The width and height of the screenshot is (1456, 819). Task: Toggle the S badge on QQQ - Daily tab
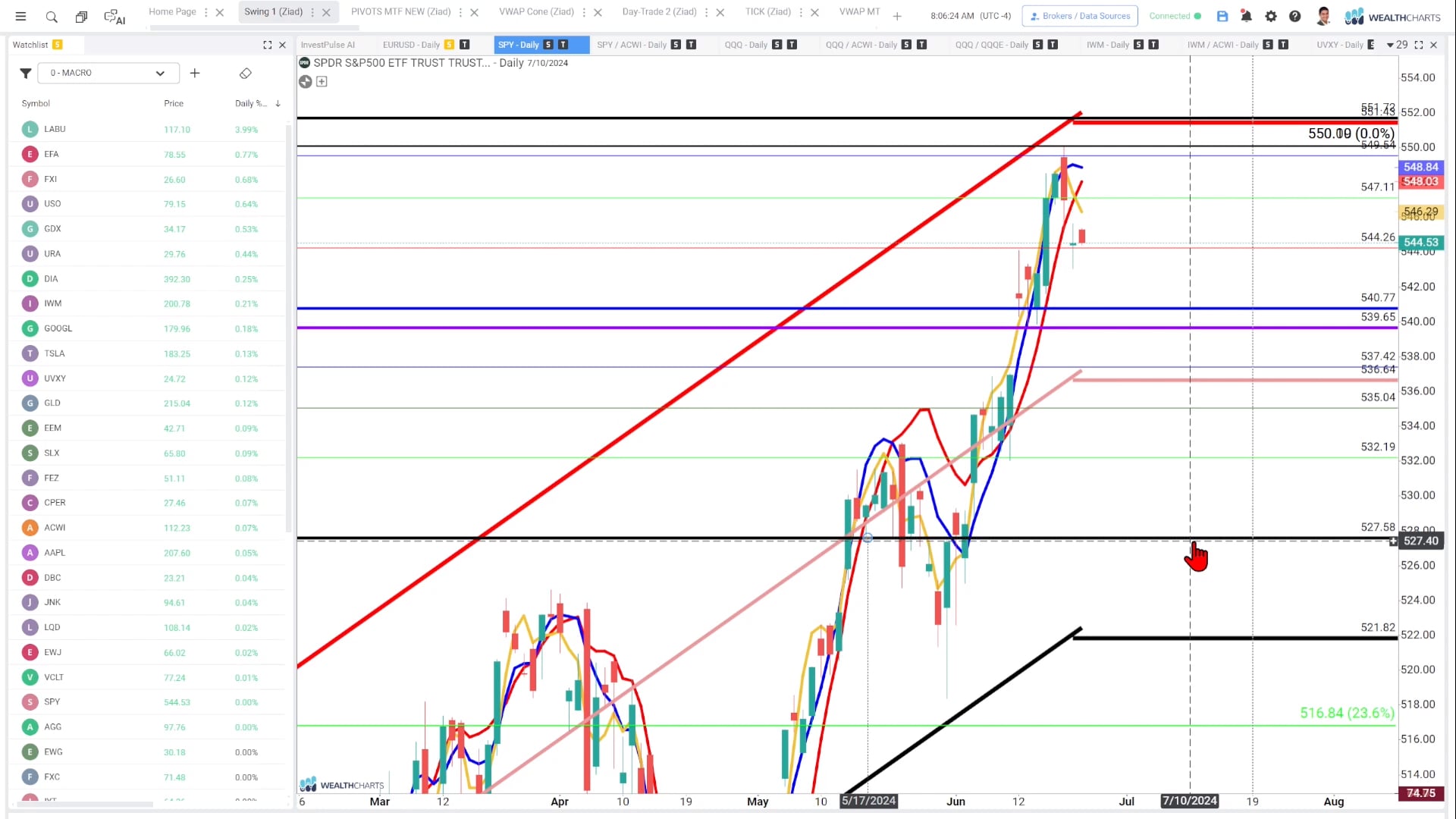pyautogui.click(x=777, y=45)
